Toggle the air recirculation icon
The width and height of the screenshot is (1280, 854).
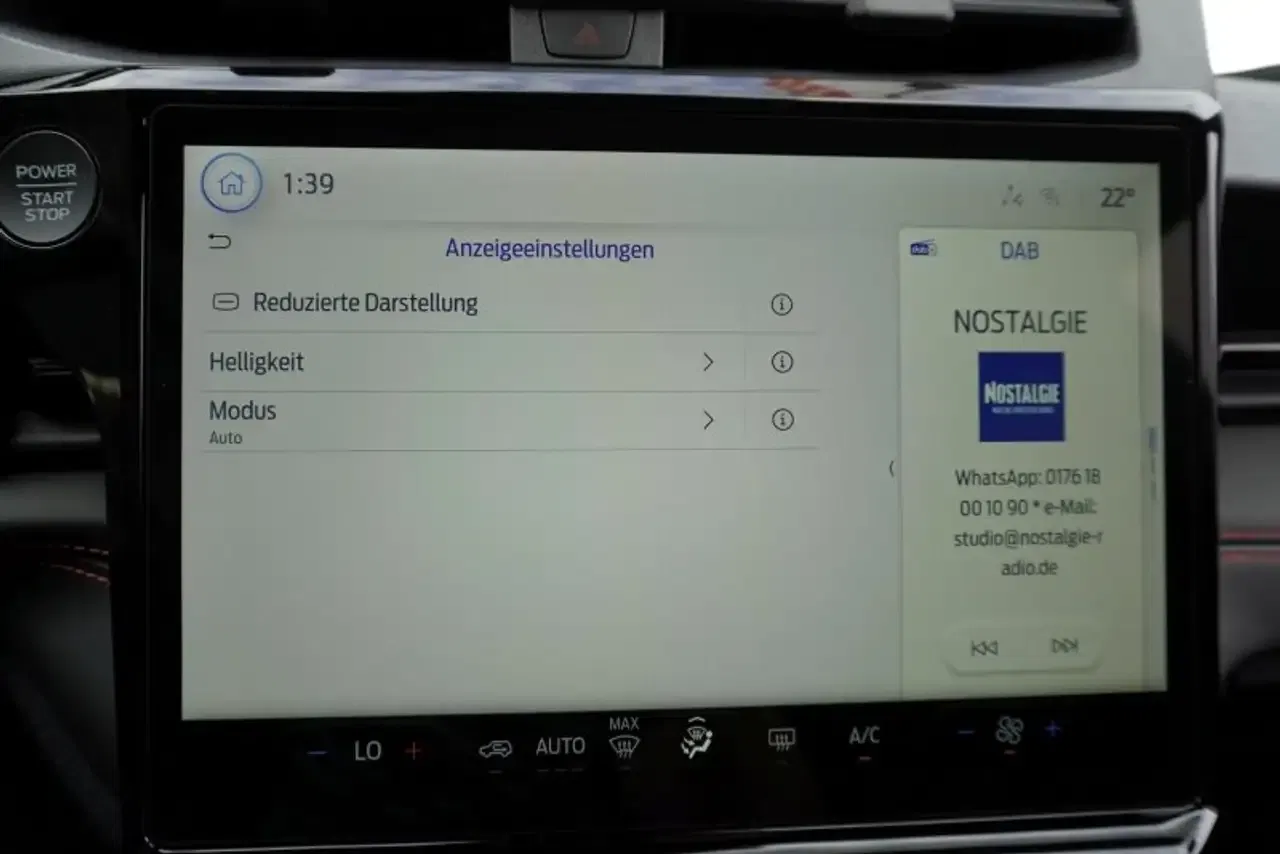point(495,749)
